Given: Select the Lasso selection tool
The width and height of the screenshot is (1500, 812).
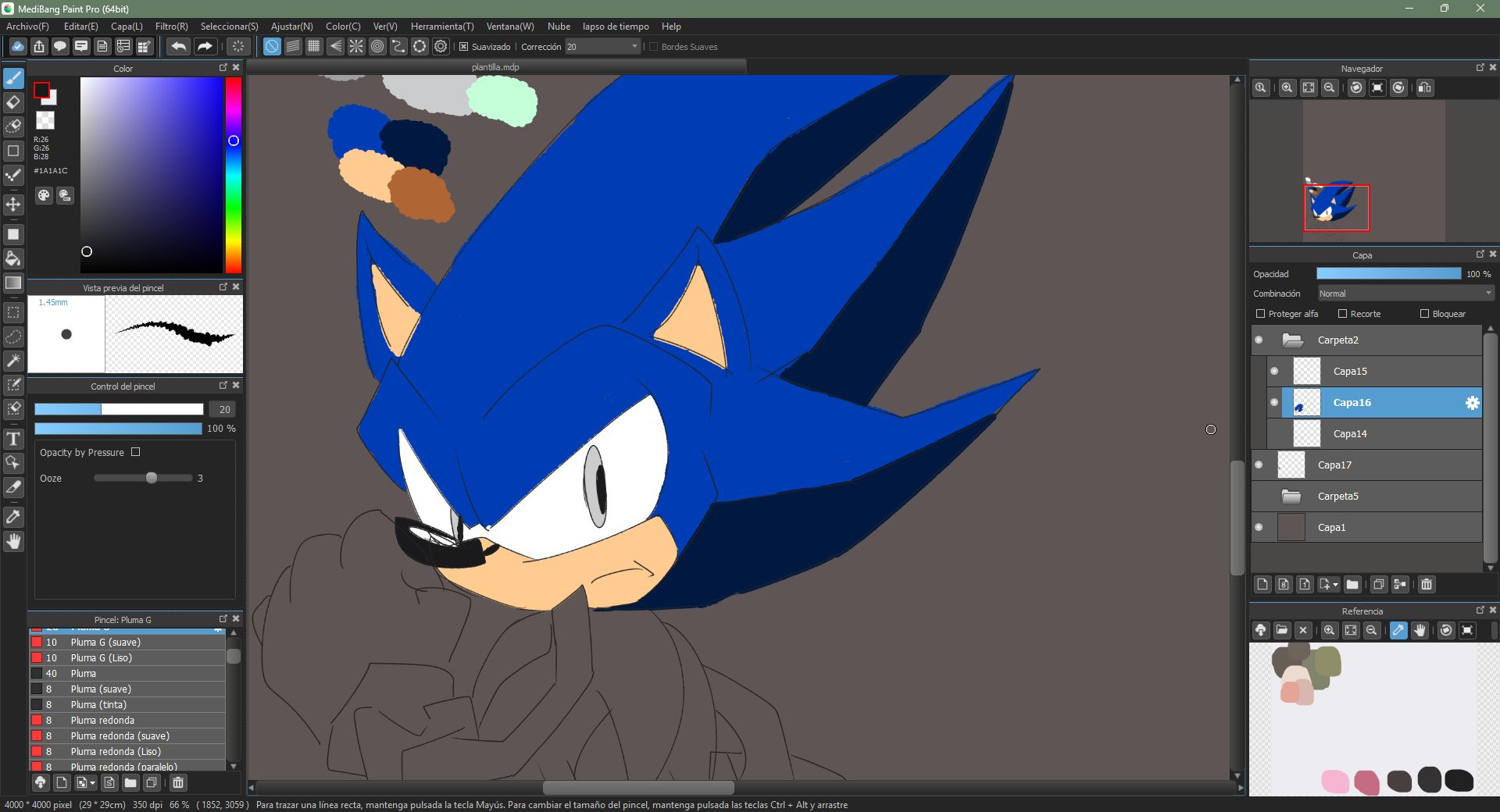Looking at the screenshot, I should click(13, 337).
